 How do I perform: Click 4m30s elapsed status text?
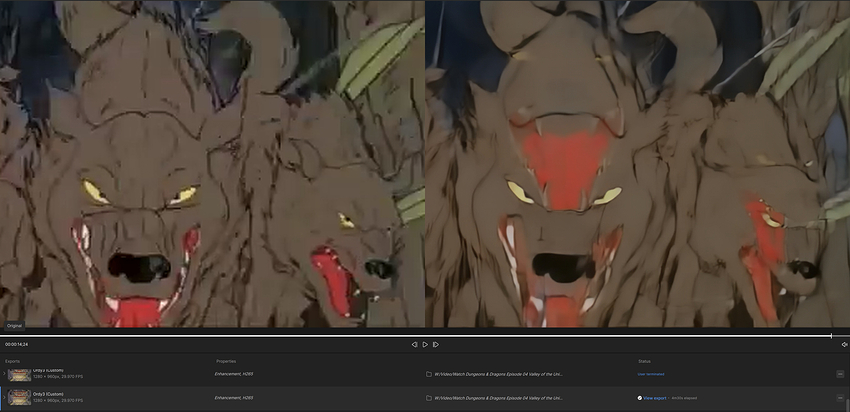tap(684, 398)
